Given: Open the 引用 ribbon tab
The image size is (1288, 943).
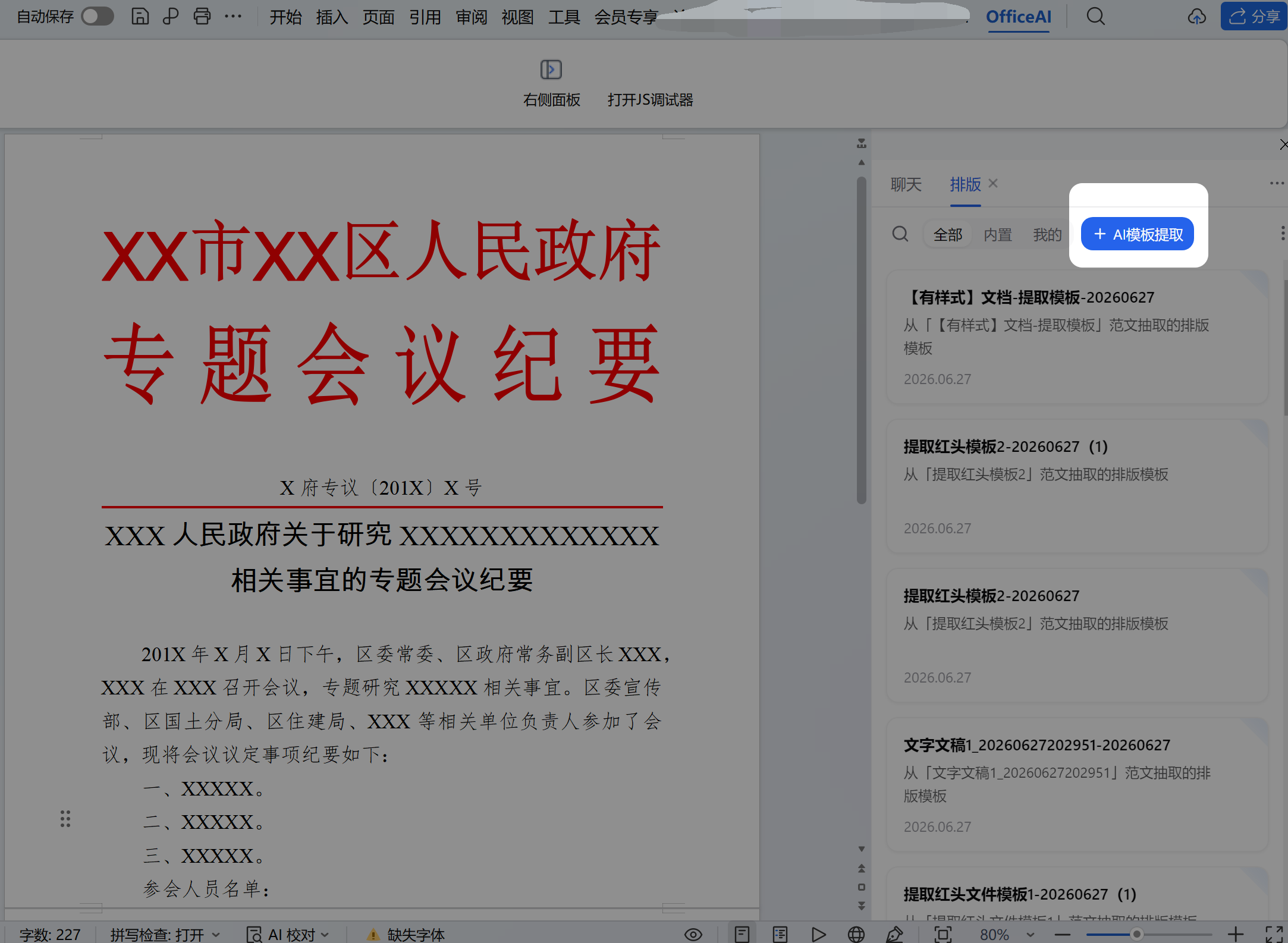Looking at the screenshot, I should [425, 17].
